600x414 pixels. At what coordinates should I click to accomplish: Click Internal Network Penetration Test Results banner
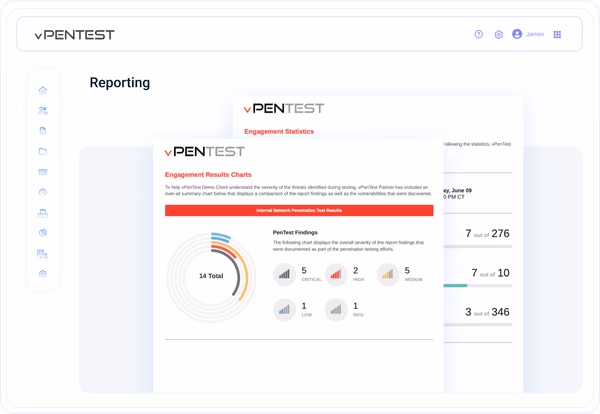pyautogui.click(x=299, y=210)
